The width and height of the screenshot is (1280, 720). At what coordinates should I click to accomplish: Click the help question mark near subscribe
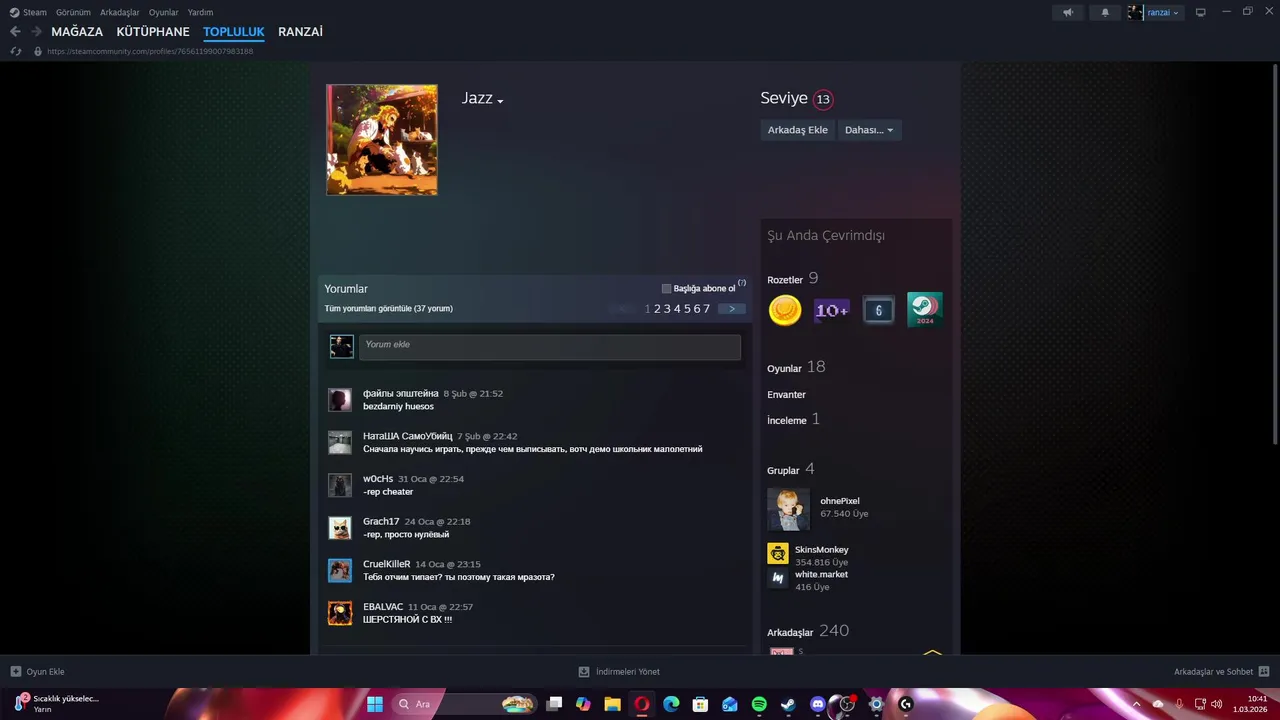pyautogui.click(x=742, y=284)
